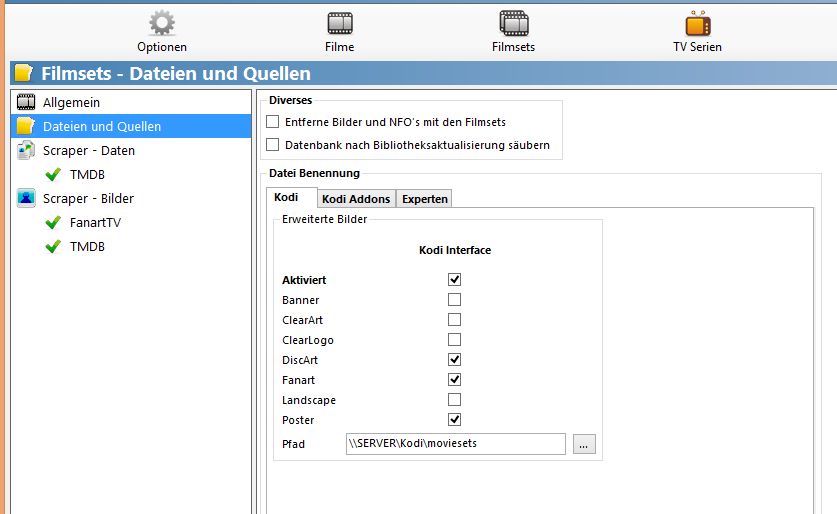
Task: Open the Filme section label
Action: pos(339,47)
